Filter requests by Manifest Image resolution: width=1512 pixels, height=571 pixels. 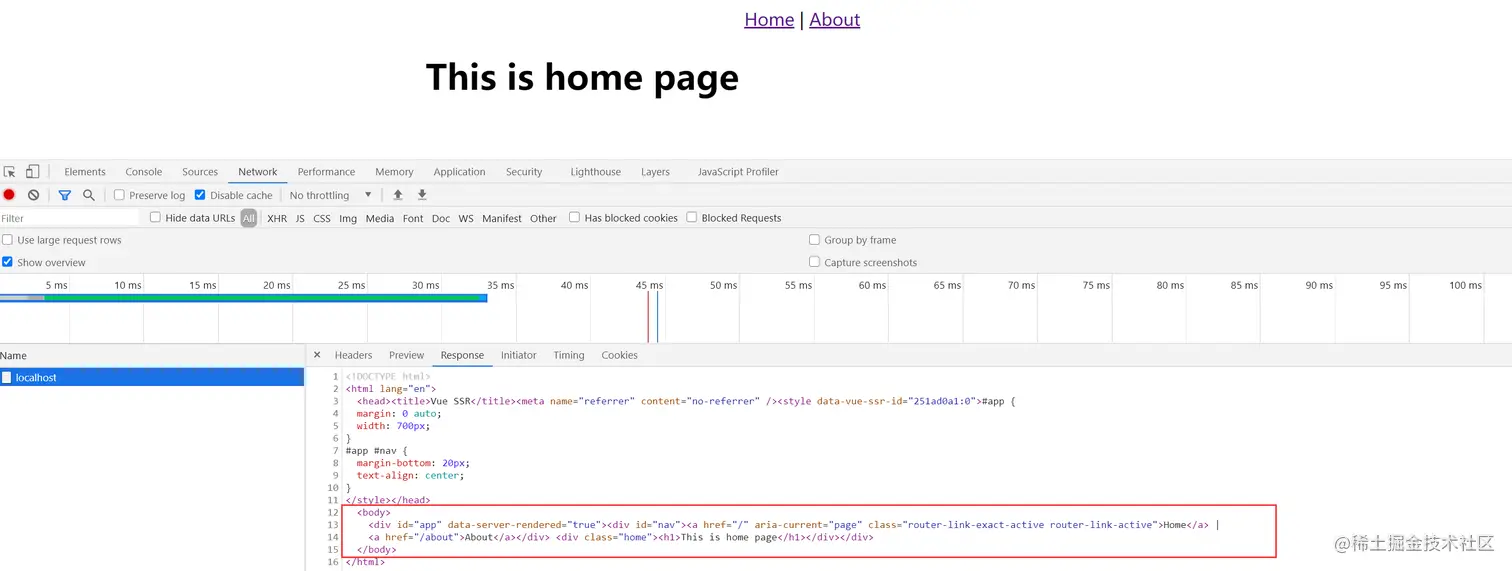coord(502,218)
